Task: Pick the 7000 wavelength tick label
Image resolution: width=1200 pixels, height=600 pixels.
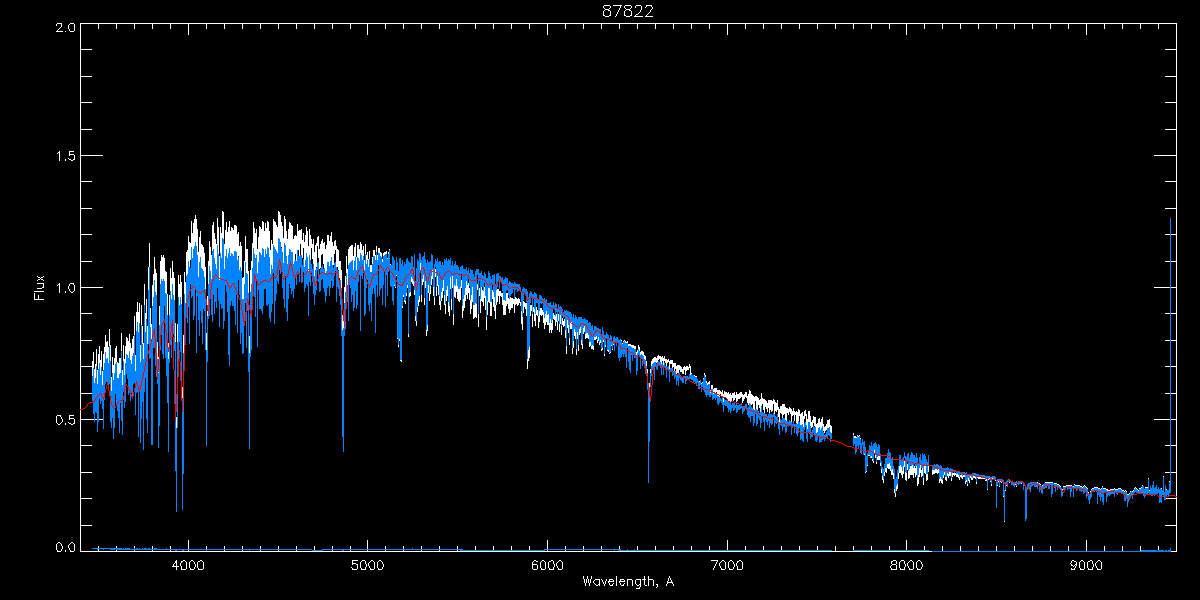Action: point(727,565)
